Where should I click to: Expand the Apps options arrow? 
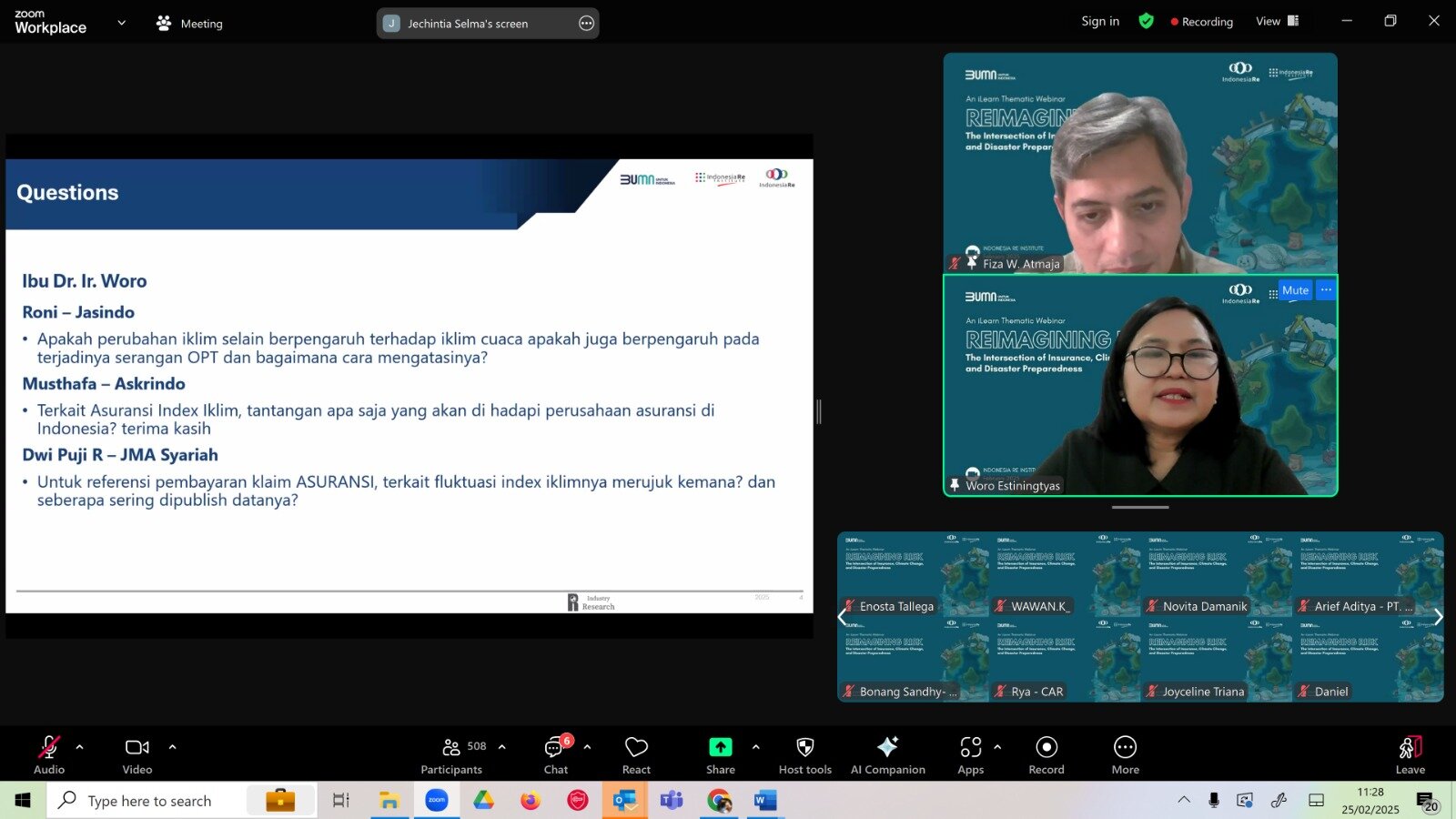click(x=997, y=747)
